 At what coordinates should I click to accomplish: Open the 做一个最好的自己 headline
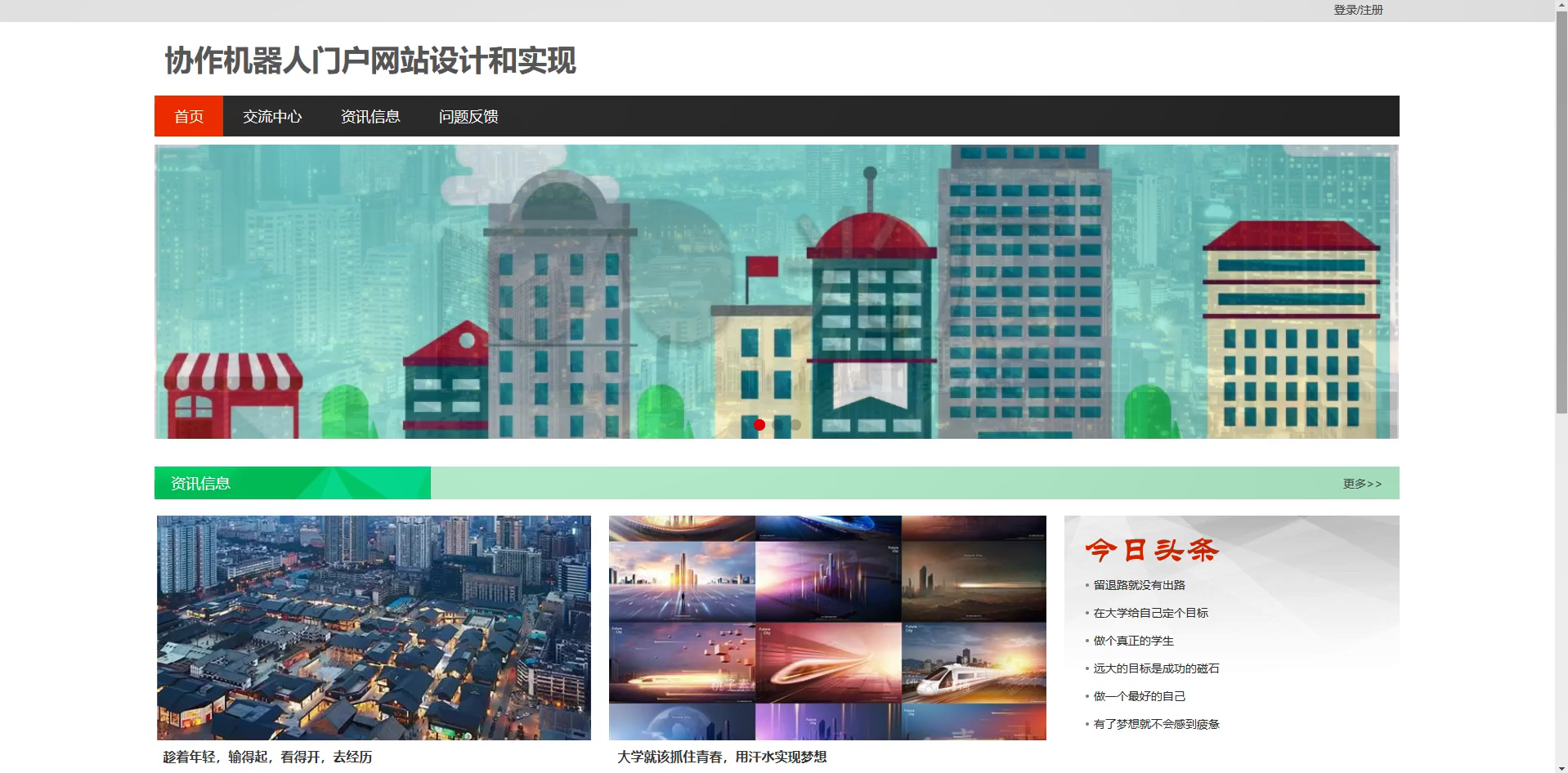1138,695
